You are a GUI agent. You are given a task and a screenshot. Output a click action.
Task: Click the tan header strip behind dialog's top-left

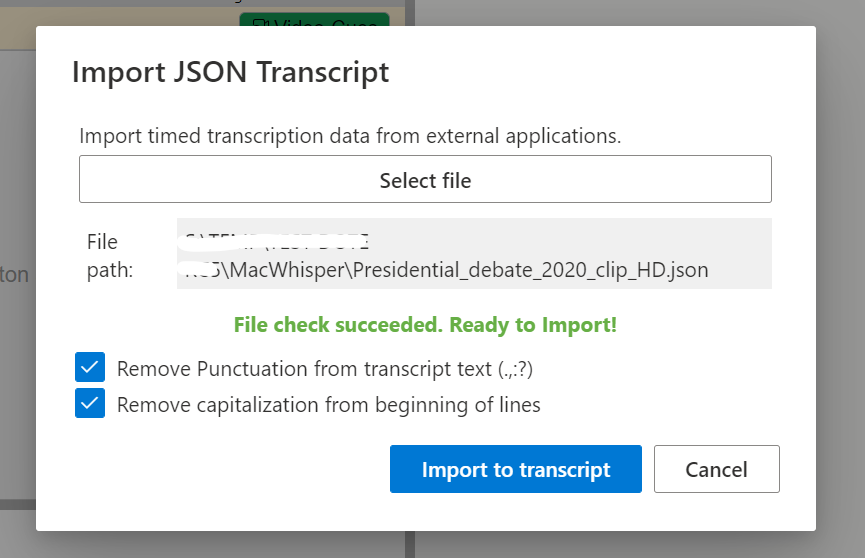click(x=18, y=36)
